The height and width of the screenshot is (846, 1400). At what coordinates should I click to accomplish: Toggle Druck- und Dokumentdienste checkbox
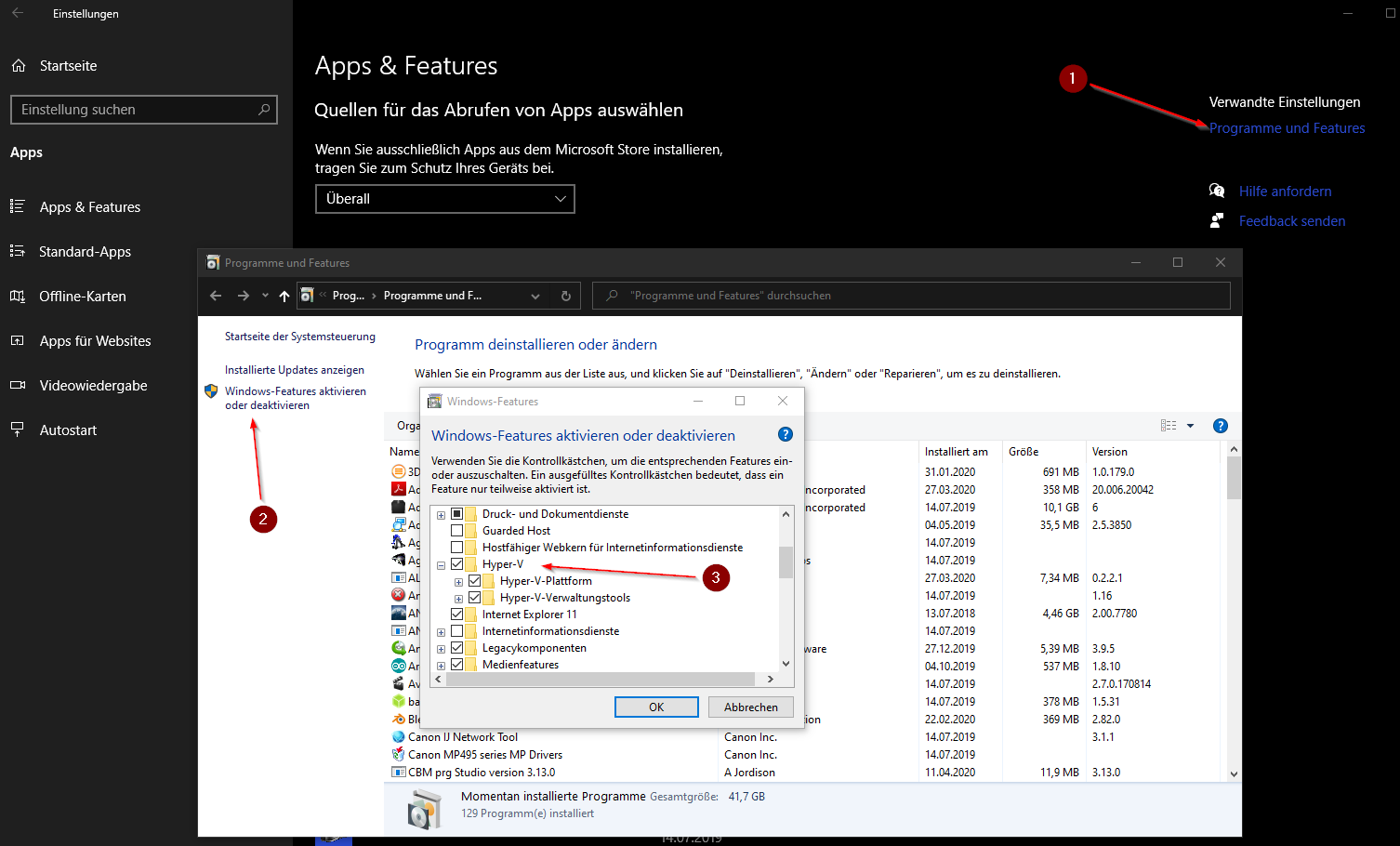click(x=456, y=514)
